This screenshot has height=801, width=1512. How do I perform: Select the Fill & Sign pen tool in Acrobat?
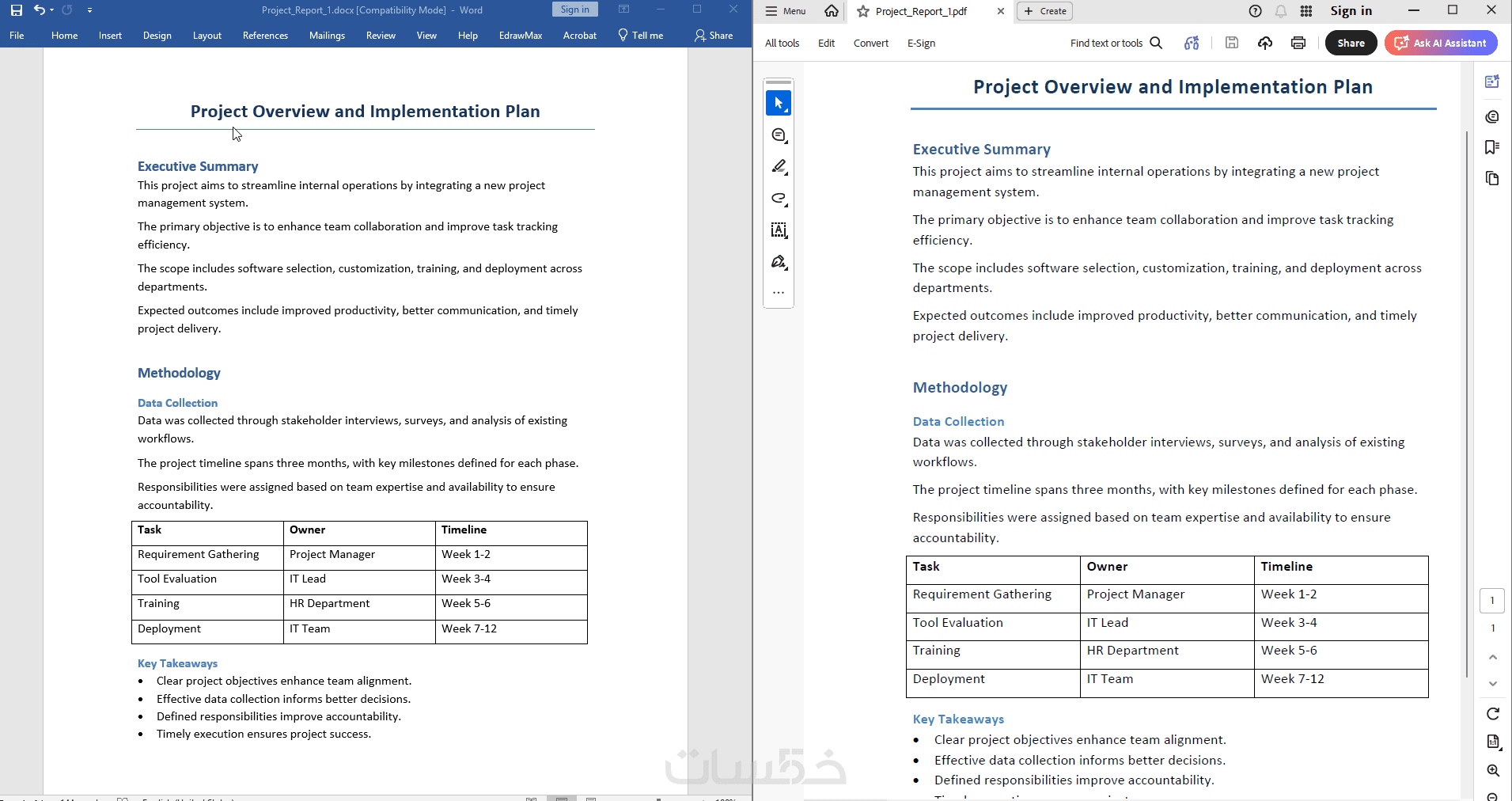tap(779, 262)
